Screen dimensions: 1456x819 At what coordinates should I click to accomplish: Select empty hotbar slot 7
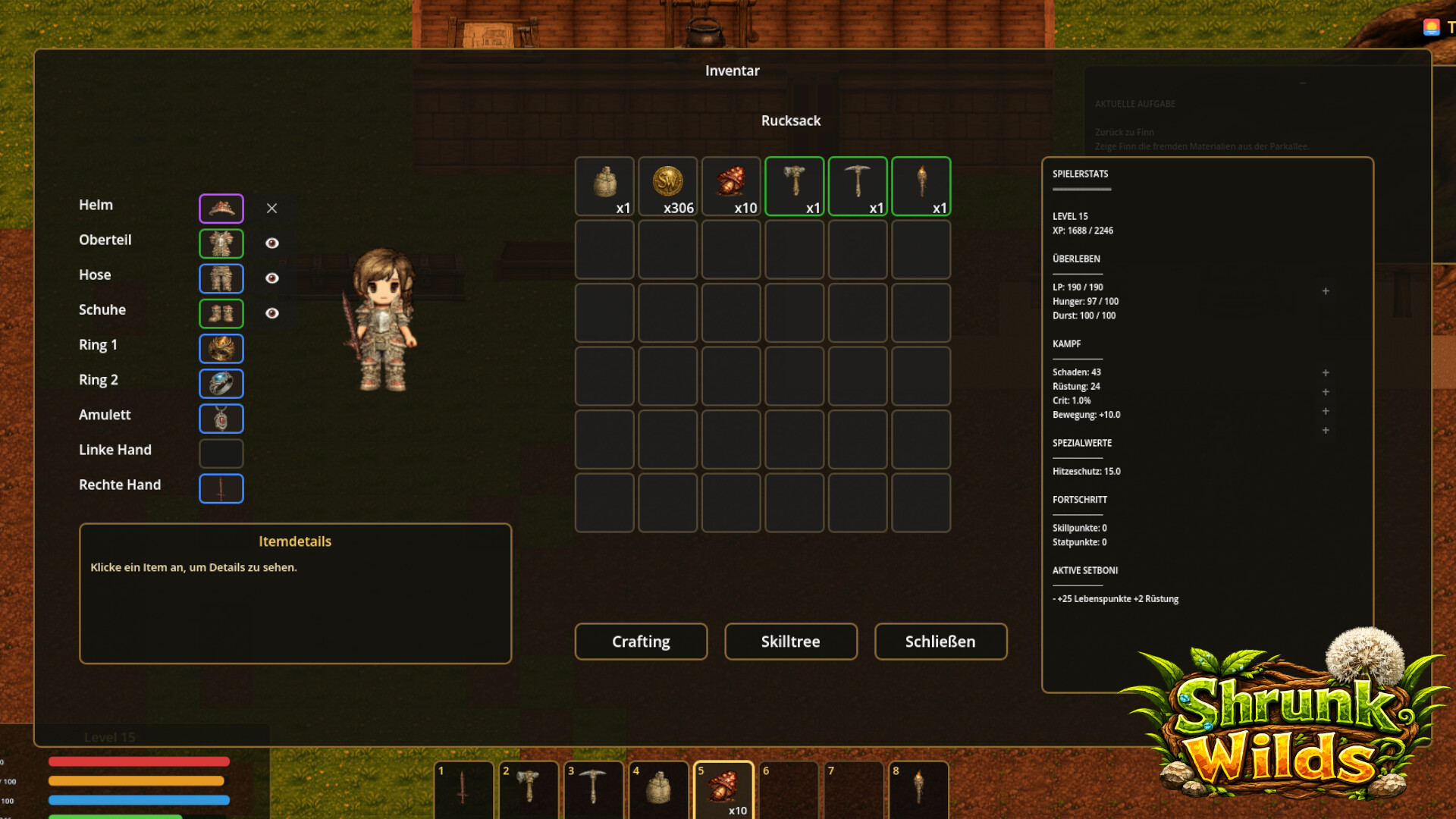854,790
